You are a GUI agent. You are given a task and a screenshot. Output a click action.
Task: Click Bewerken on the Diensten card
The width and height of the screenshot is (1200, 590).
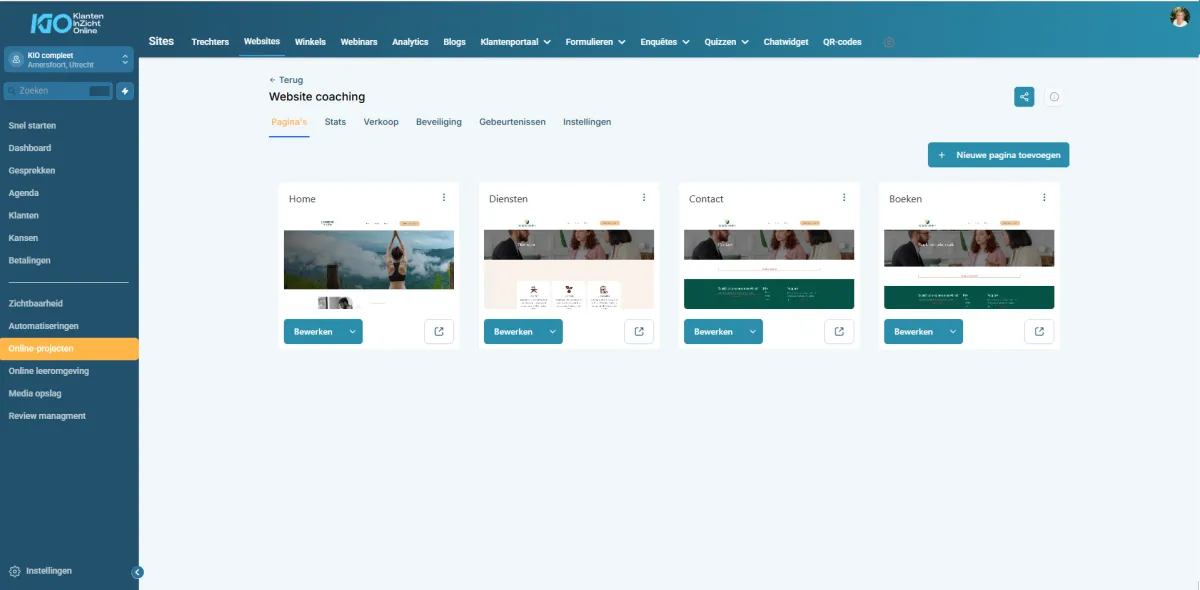point(513,332)
